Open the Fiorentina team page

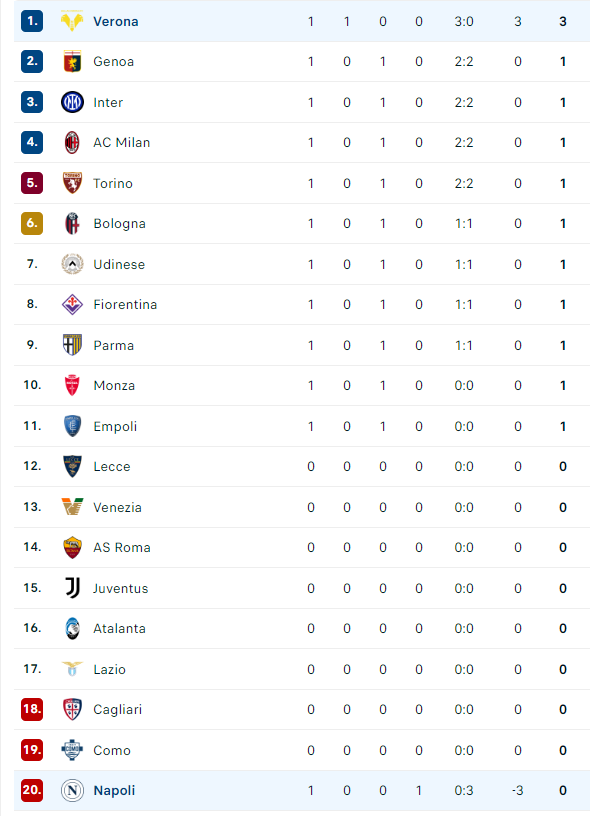point(125,304)
